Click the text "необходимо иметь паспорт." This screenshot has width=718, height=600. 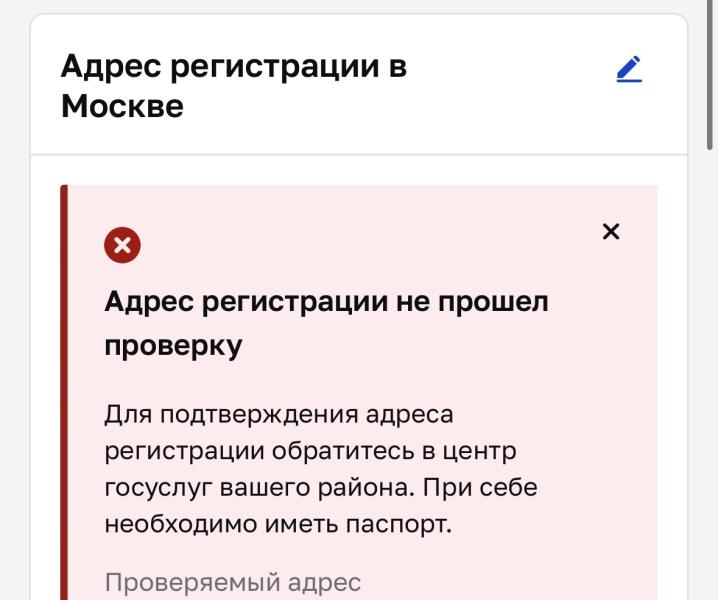[278, 524]
